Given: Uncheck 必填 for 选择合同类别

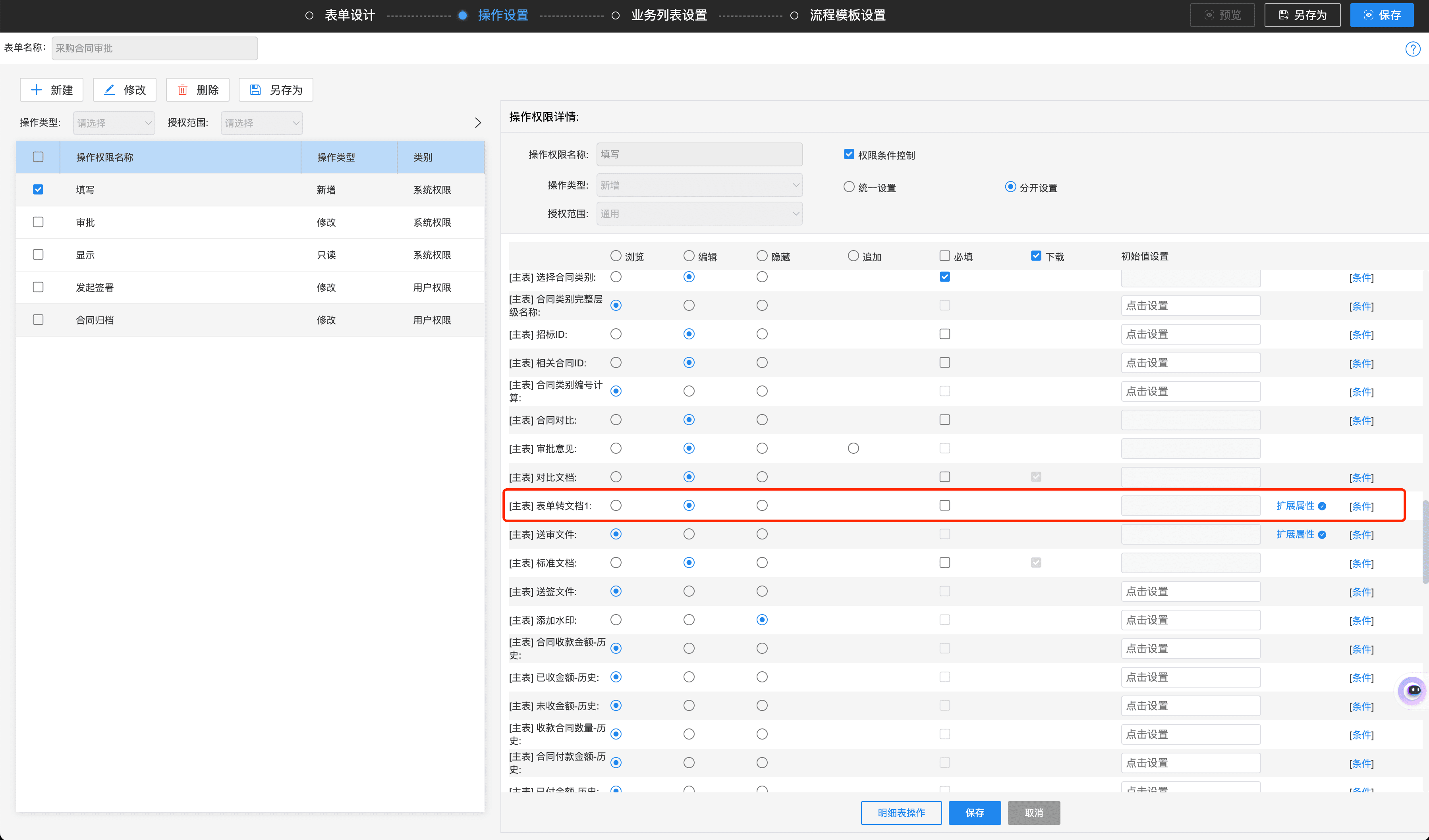Looking at the screenshot, I should (x=945, y=277).
